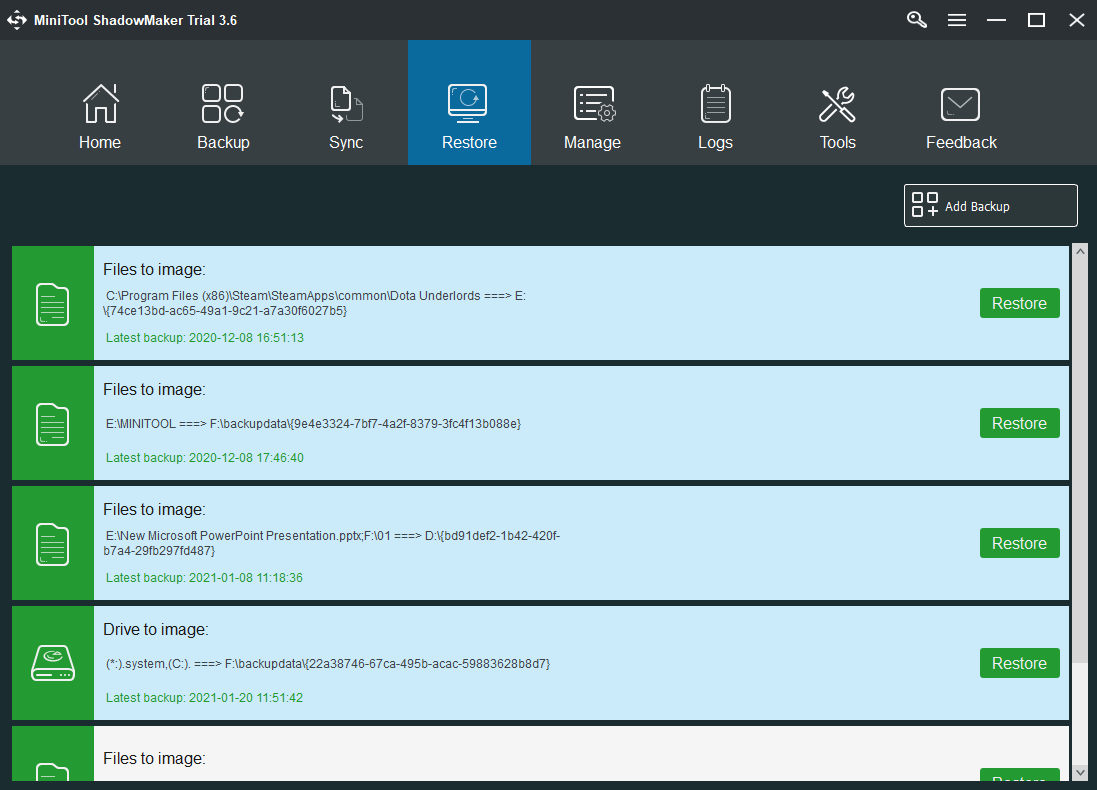Click 'Latest backup: 2020-12-08 17:46:40' text
The width and height of the screenshot is (1097, 790).
click(204, 458)
